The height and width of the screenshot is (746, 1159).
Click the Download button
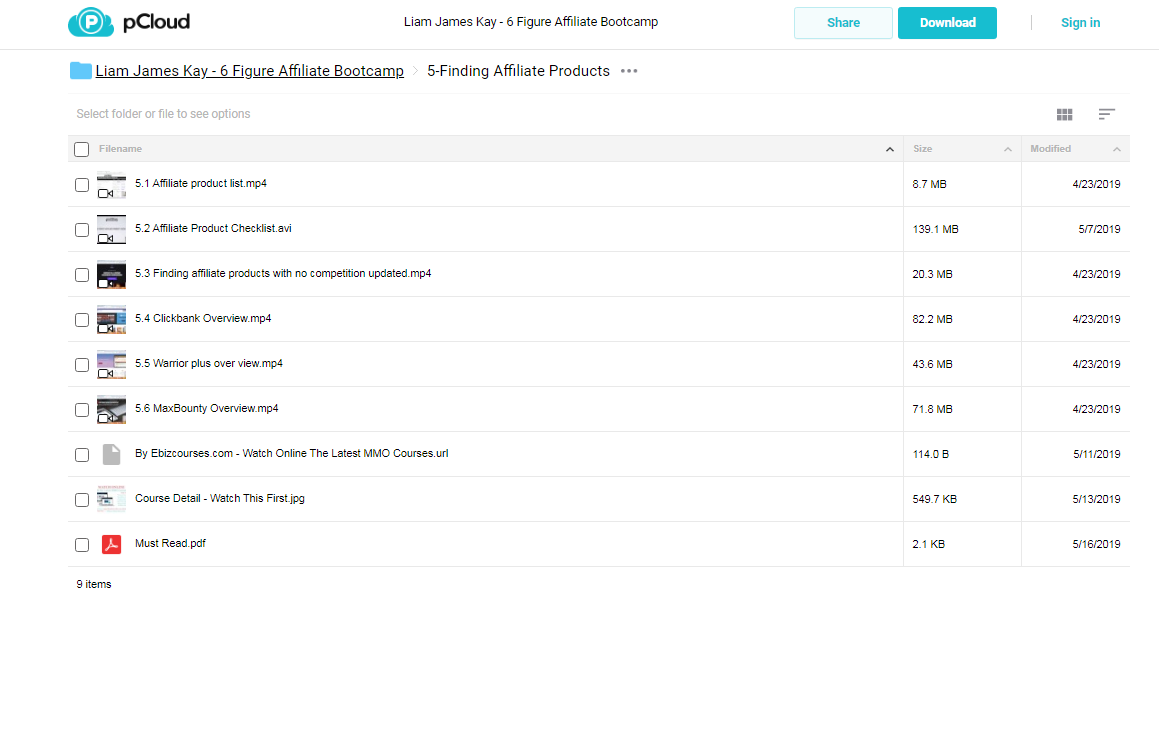[948, 23]
